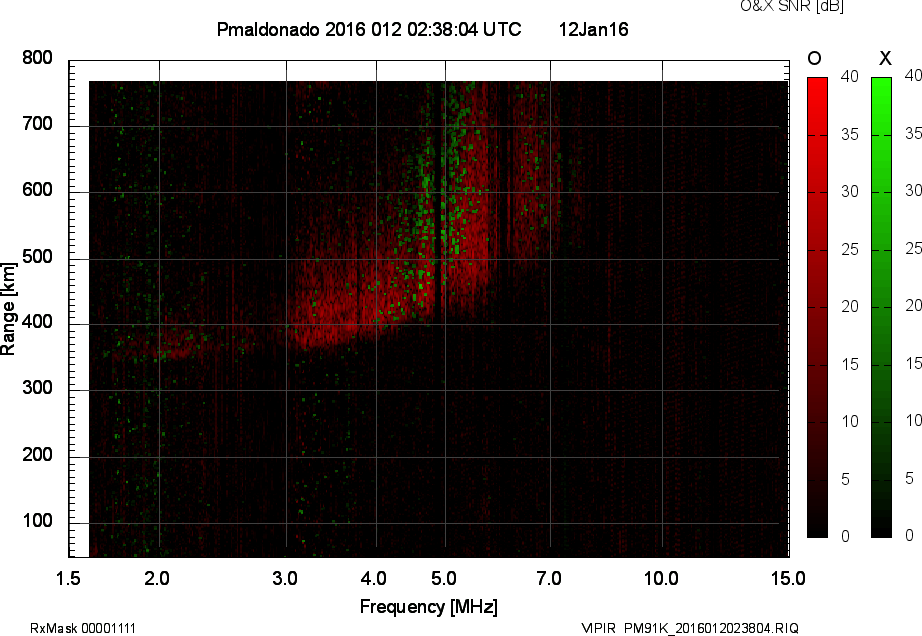The width and height of the screenshot is (922, 636).
Task: Click the 'X' colorbar label
Action: coord(885,58)
